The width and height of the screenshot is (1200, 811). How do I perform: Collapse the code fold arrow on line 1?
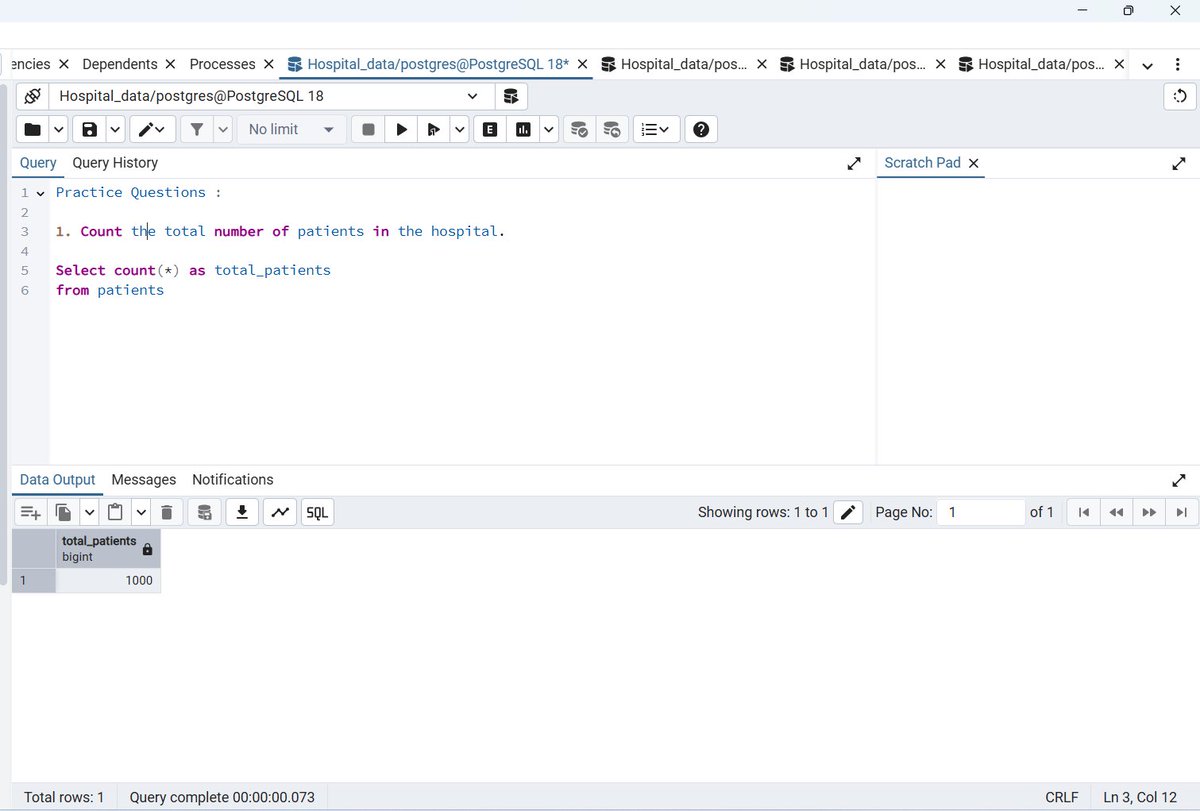tap(41, 193)
